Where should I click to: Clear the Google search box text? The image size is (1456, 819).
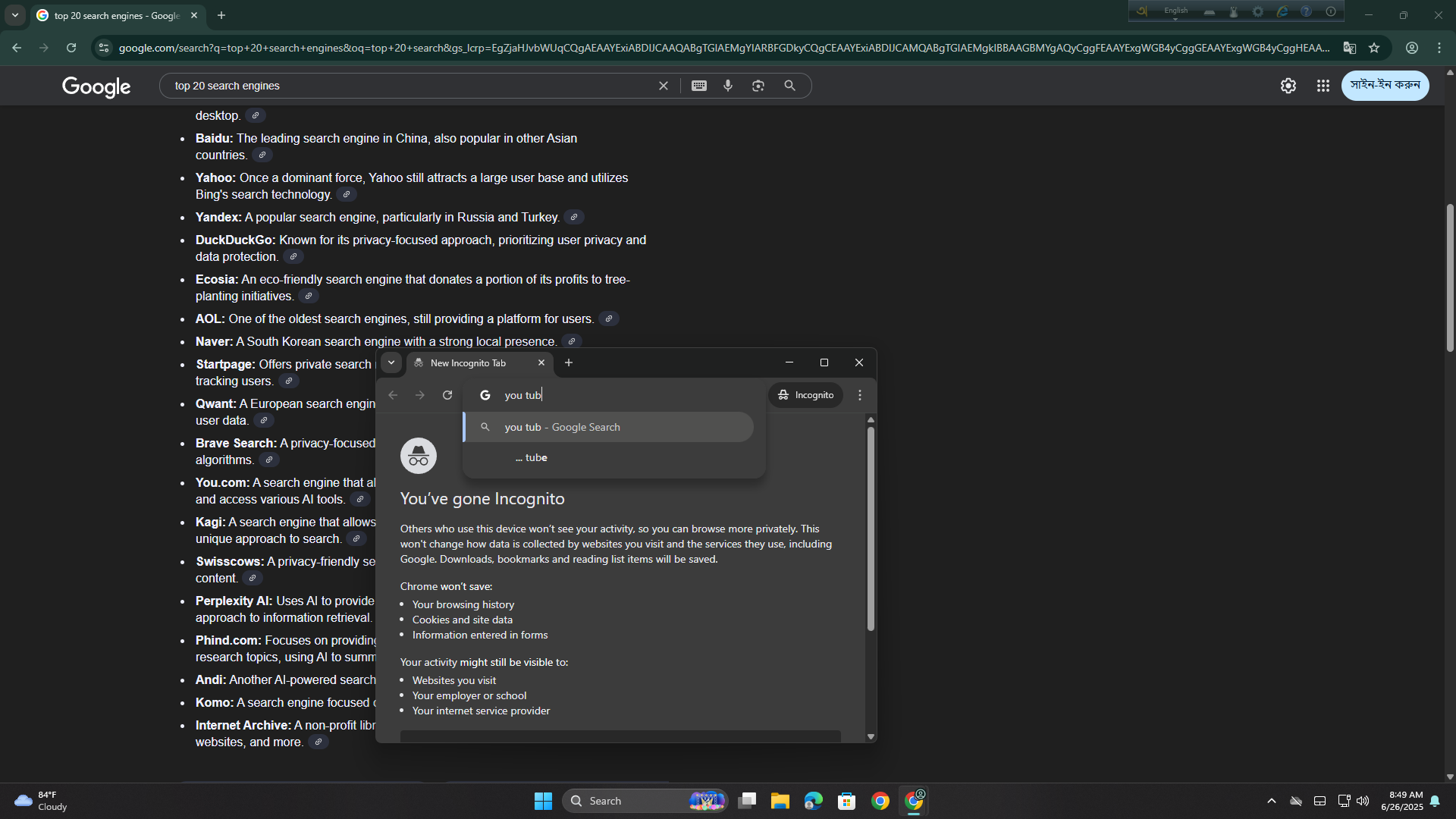(664, 86)
